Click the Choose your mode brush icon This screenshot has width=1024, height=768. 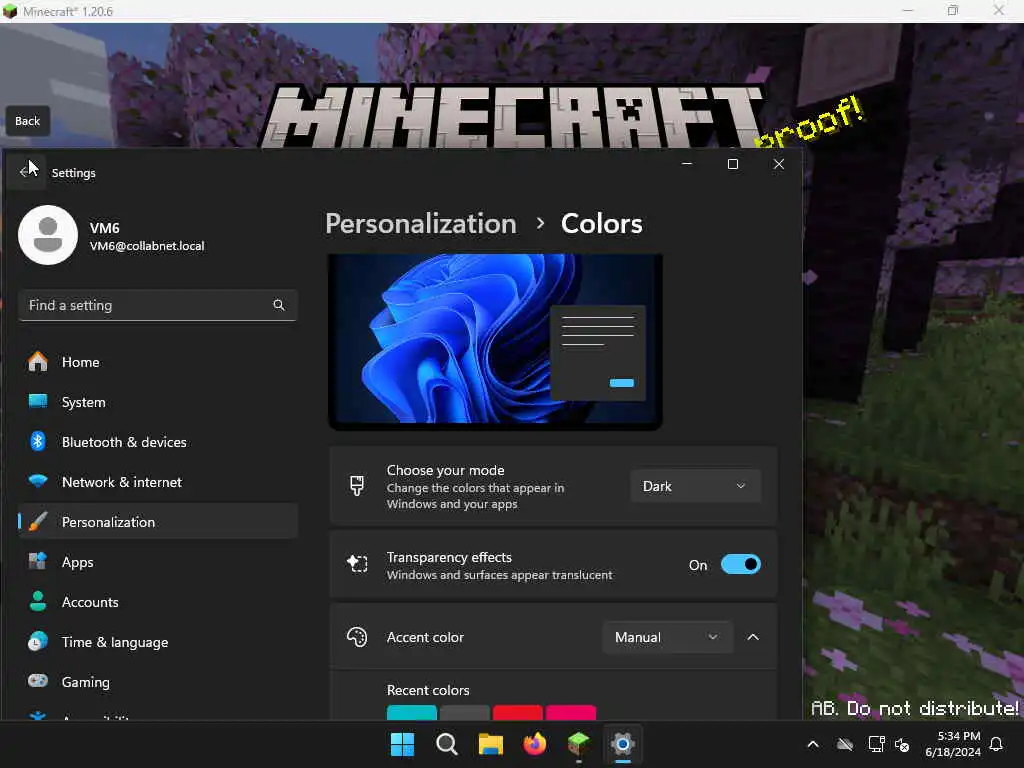(357, 486)
